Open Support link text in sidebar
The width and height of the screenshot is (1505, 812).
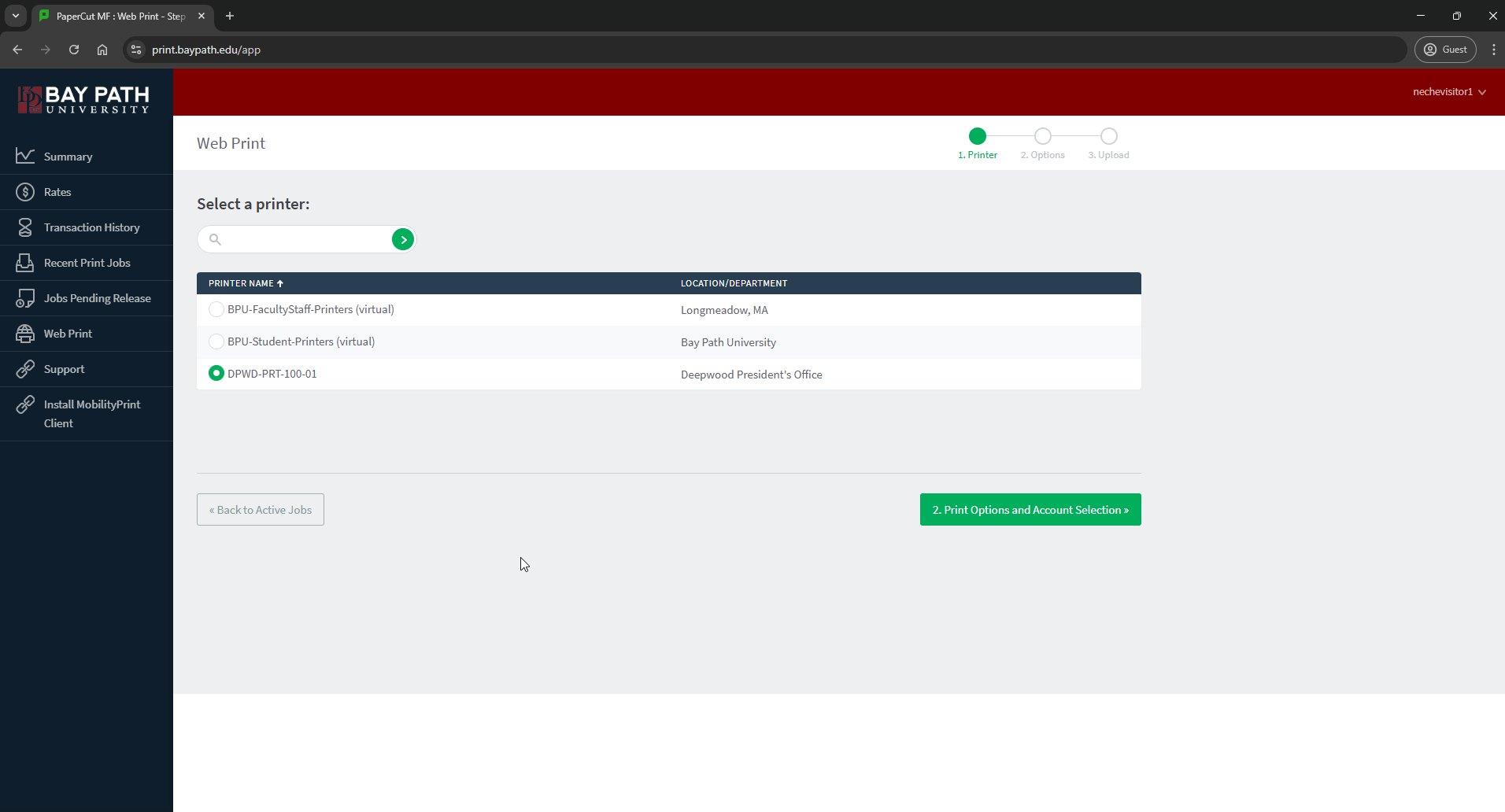tap(64, 369)
